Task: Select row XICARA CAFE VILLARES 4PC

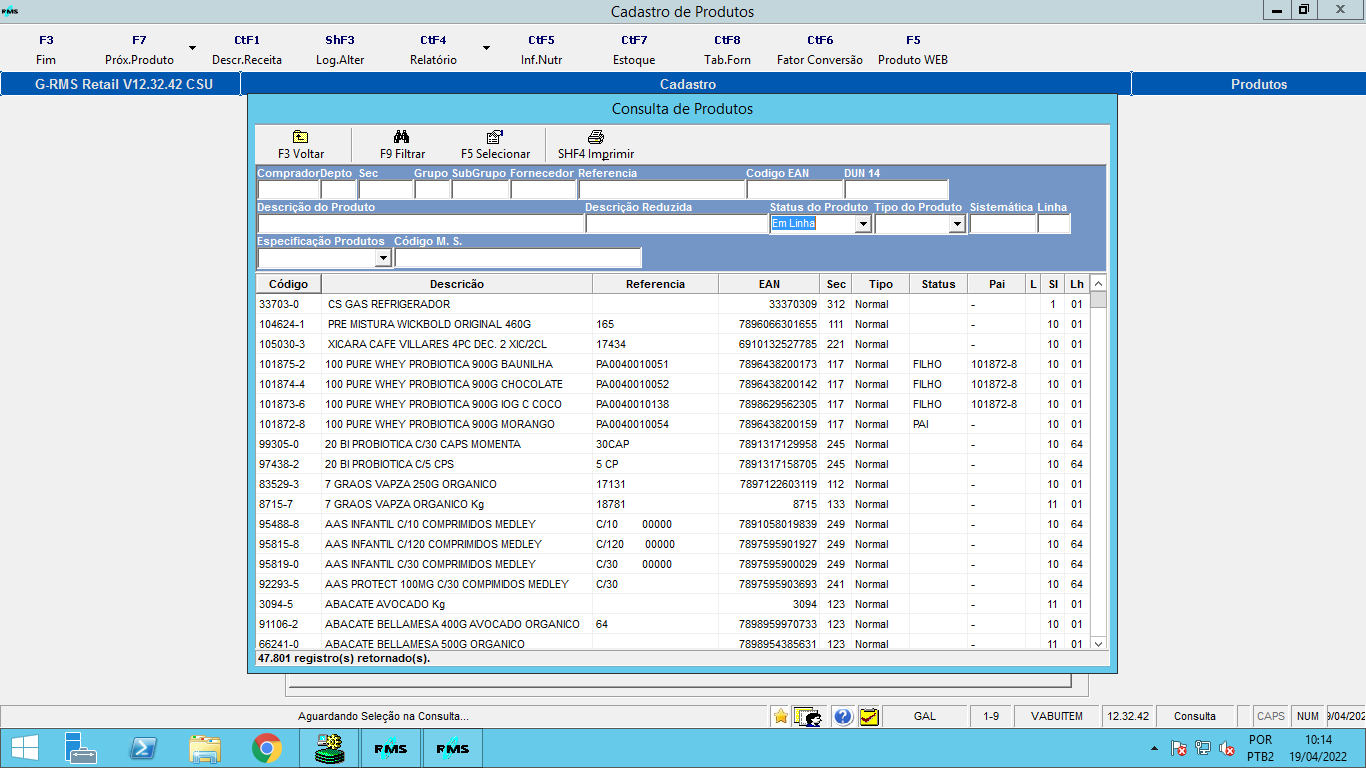Action: [672, 344]
